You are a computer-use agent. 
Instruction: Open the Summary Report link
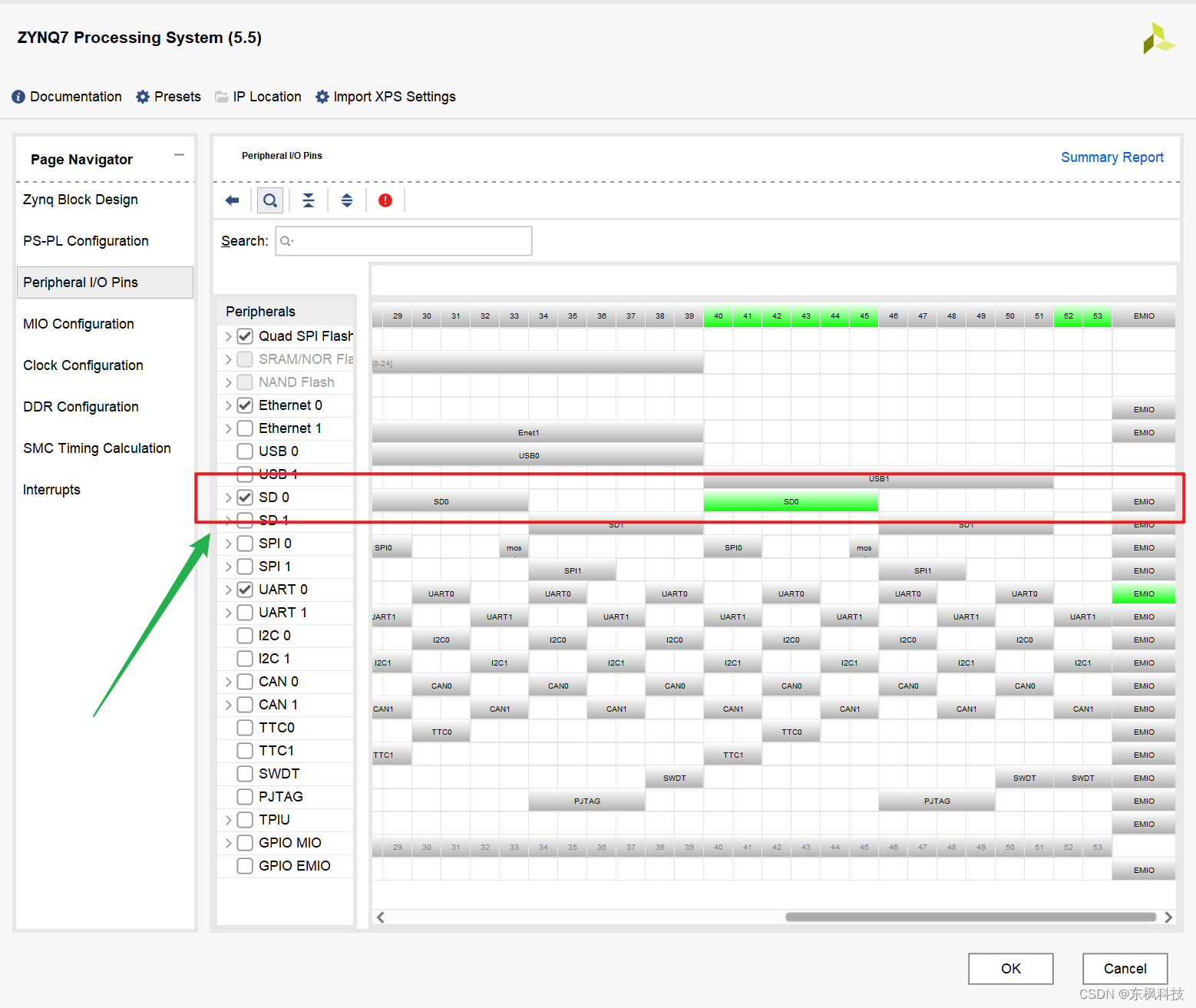pyautogui.click(x=1112, y=157)
